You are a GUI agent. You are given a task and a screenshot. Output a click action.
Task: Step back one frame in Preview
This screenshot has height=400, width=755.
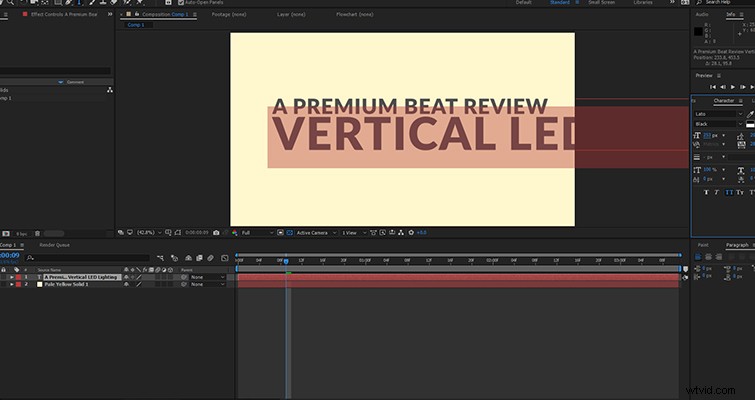[723, 87]
